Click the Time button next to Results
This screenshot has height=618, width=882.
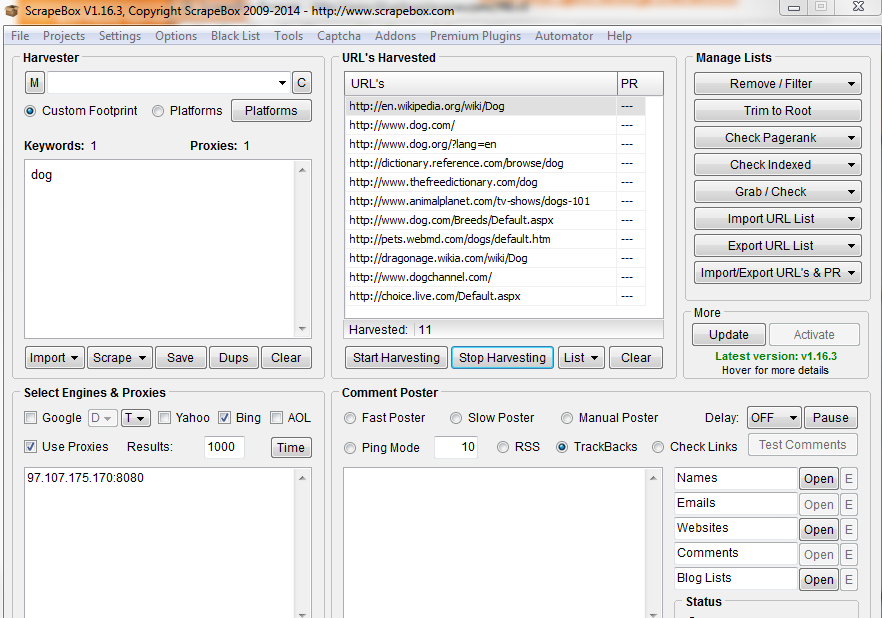(x=291, y=448)
